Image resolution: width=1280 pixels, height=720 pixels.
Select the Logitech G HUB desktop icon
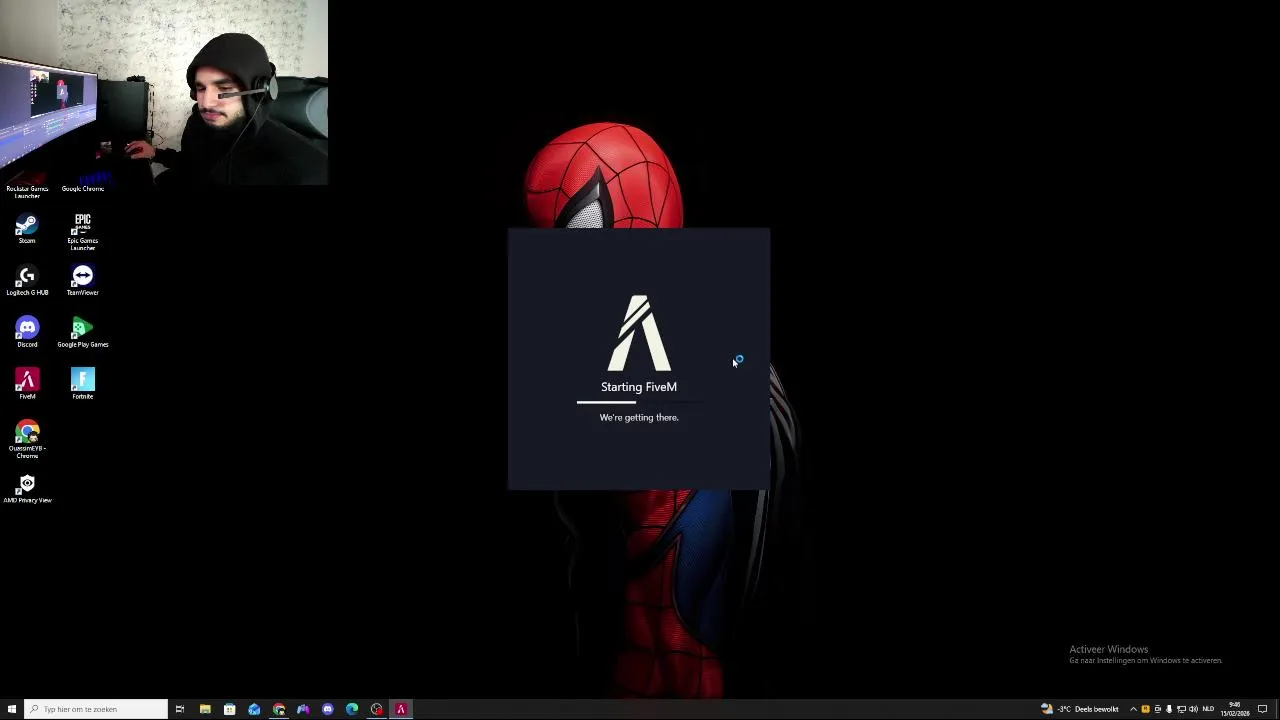pos(27,281)
